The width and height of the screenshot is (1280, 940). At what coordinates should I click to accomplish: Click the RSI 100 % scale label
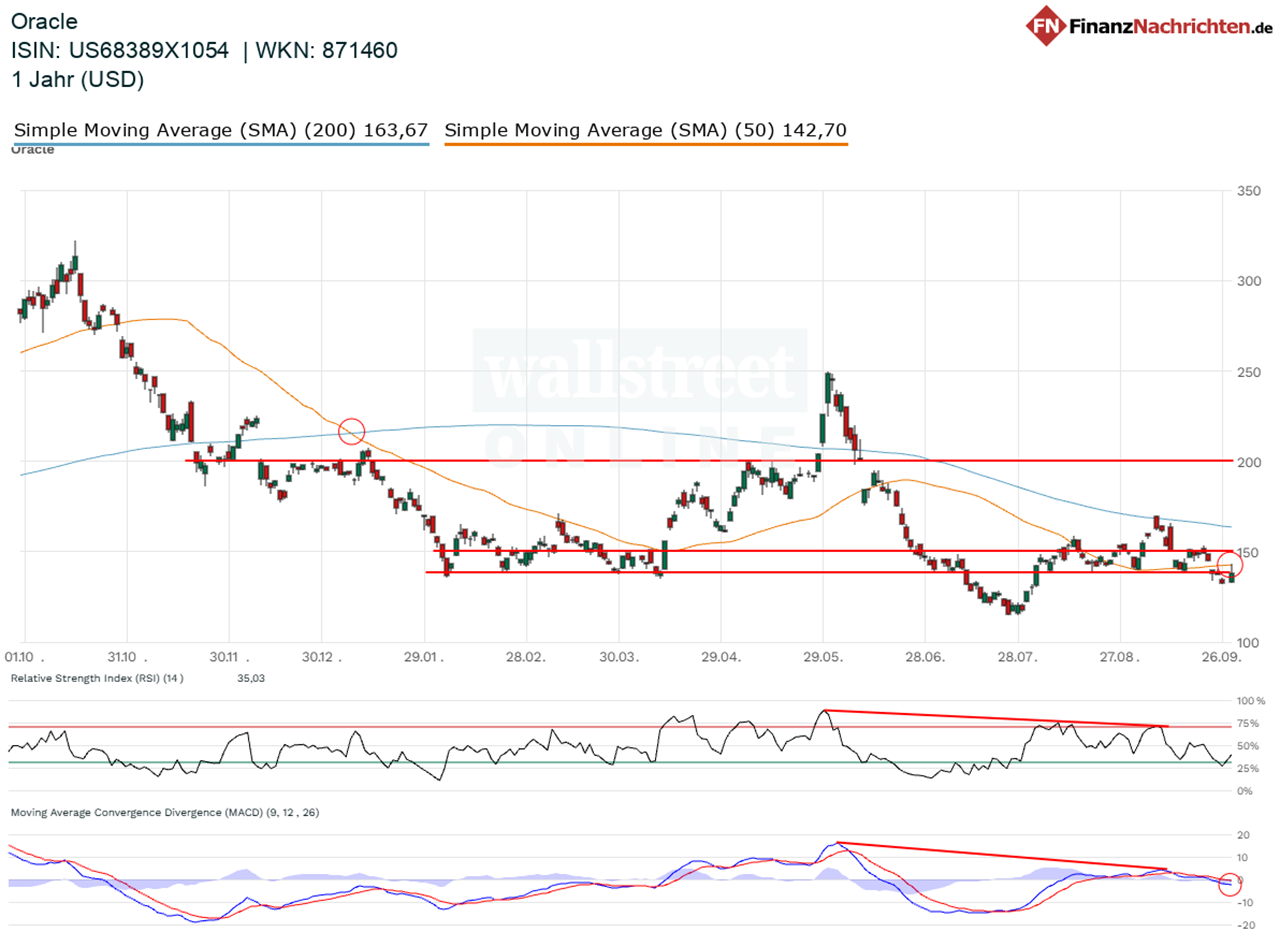1250,701
